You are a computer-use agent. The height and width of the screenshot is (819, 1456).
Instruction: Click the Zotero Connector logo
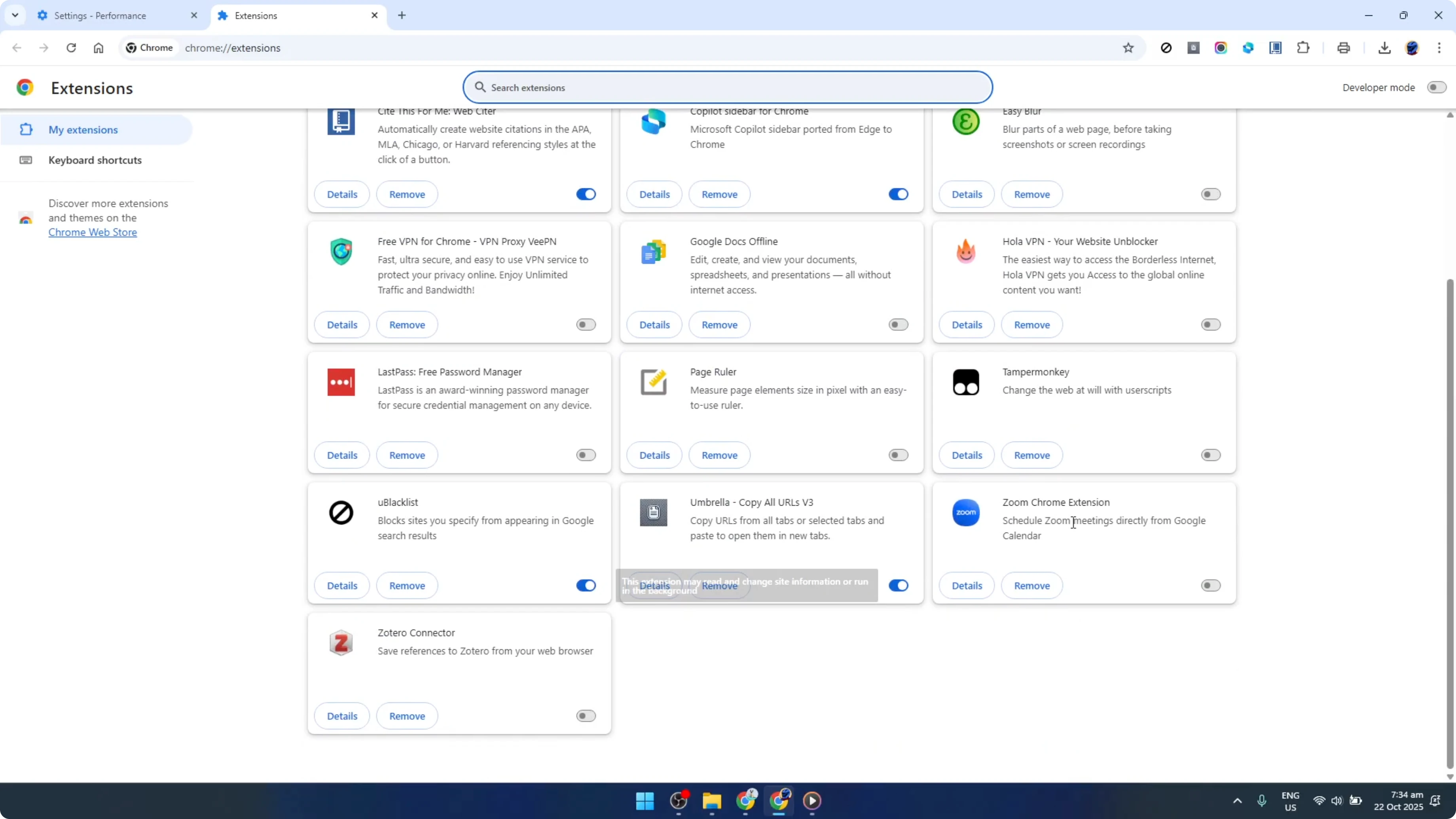pyautogui.click(x=341, y=643)
